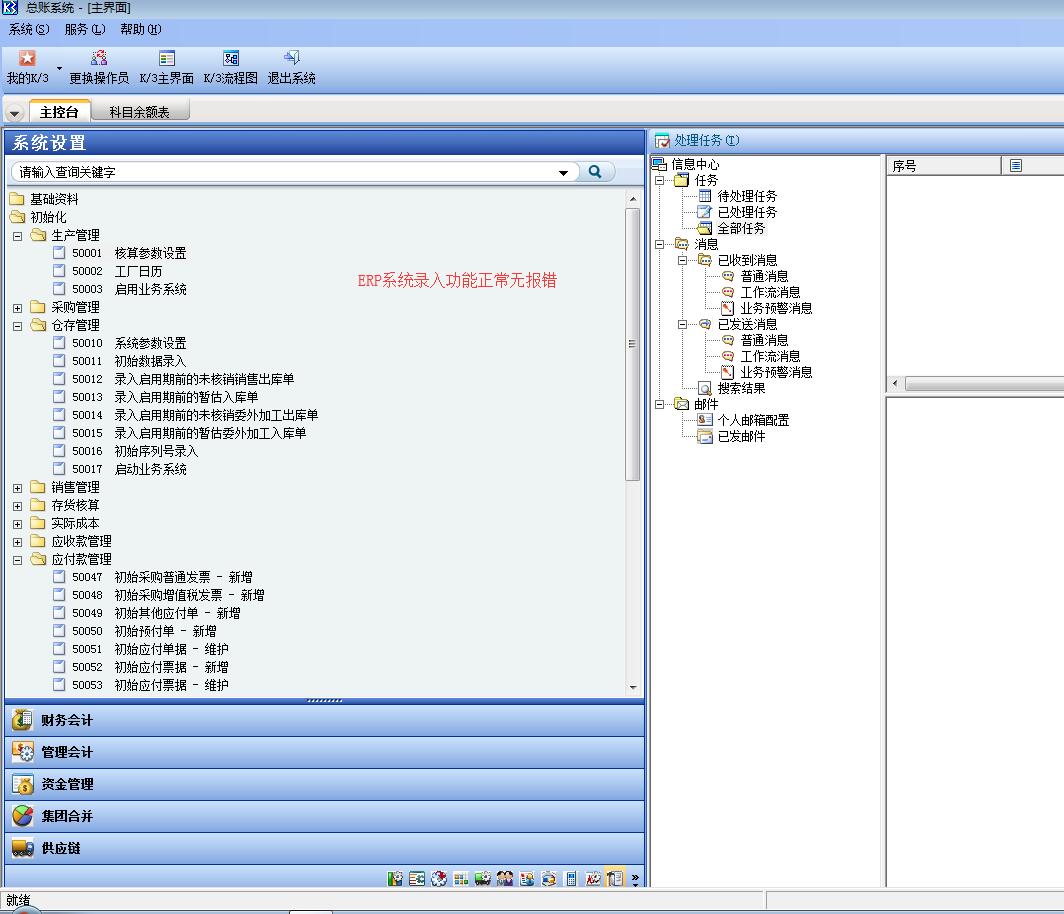Image resolution: width=1064 pixels, height=914 pixels.
Task: Click the search magnifier button
Action: pos(595,172)
